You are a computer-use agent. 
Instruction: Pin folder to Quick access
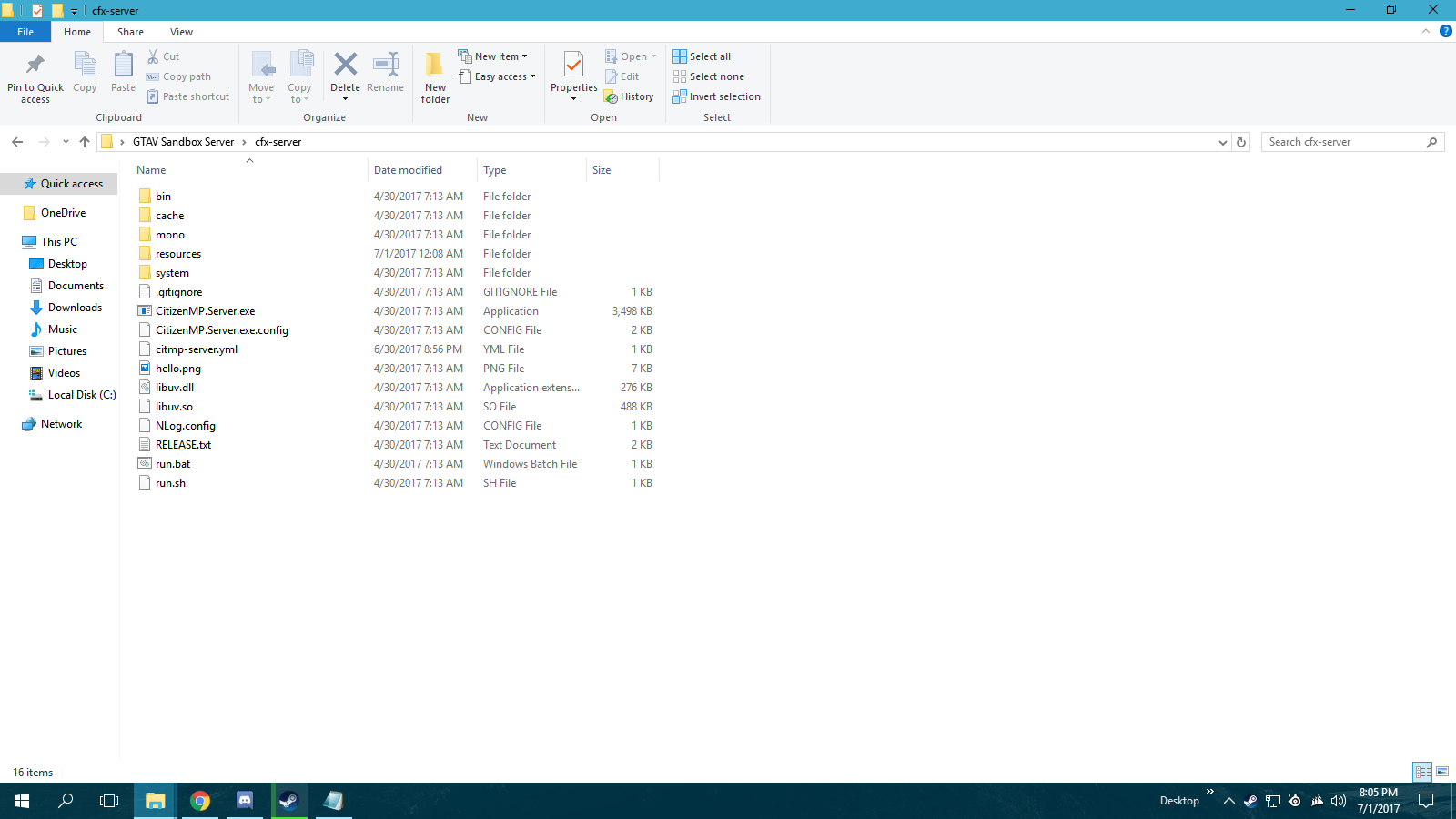(35, 77)
